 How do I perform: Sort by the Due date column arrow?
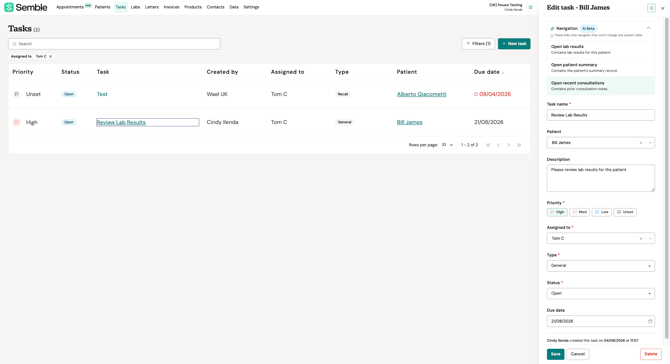click(503, 73)
